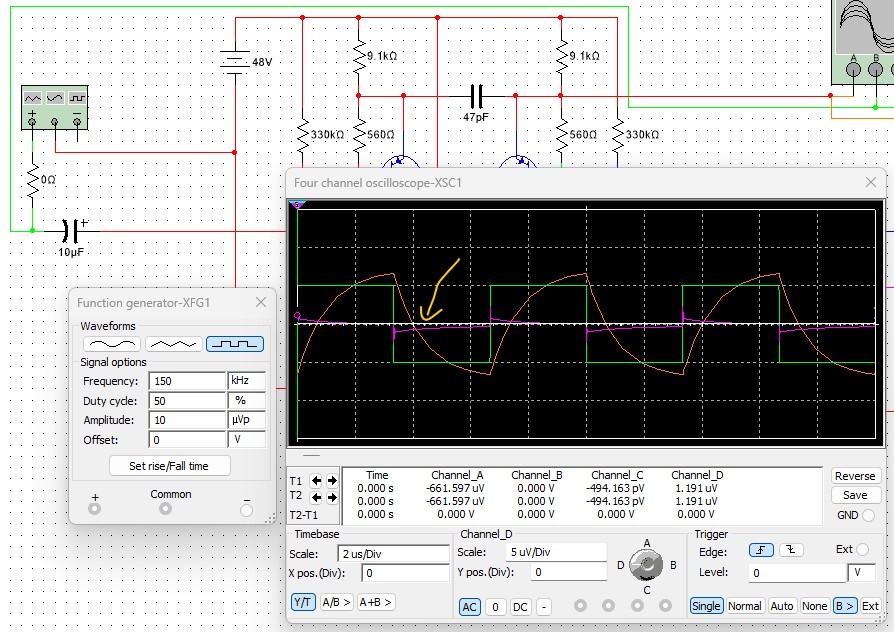Open the A/B > display mode menu
The image size is (894, 632).
click(336, 602)
